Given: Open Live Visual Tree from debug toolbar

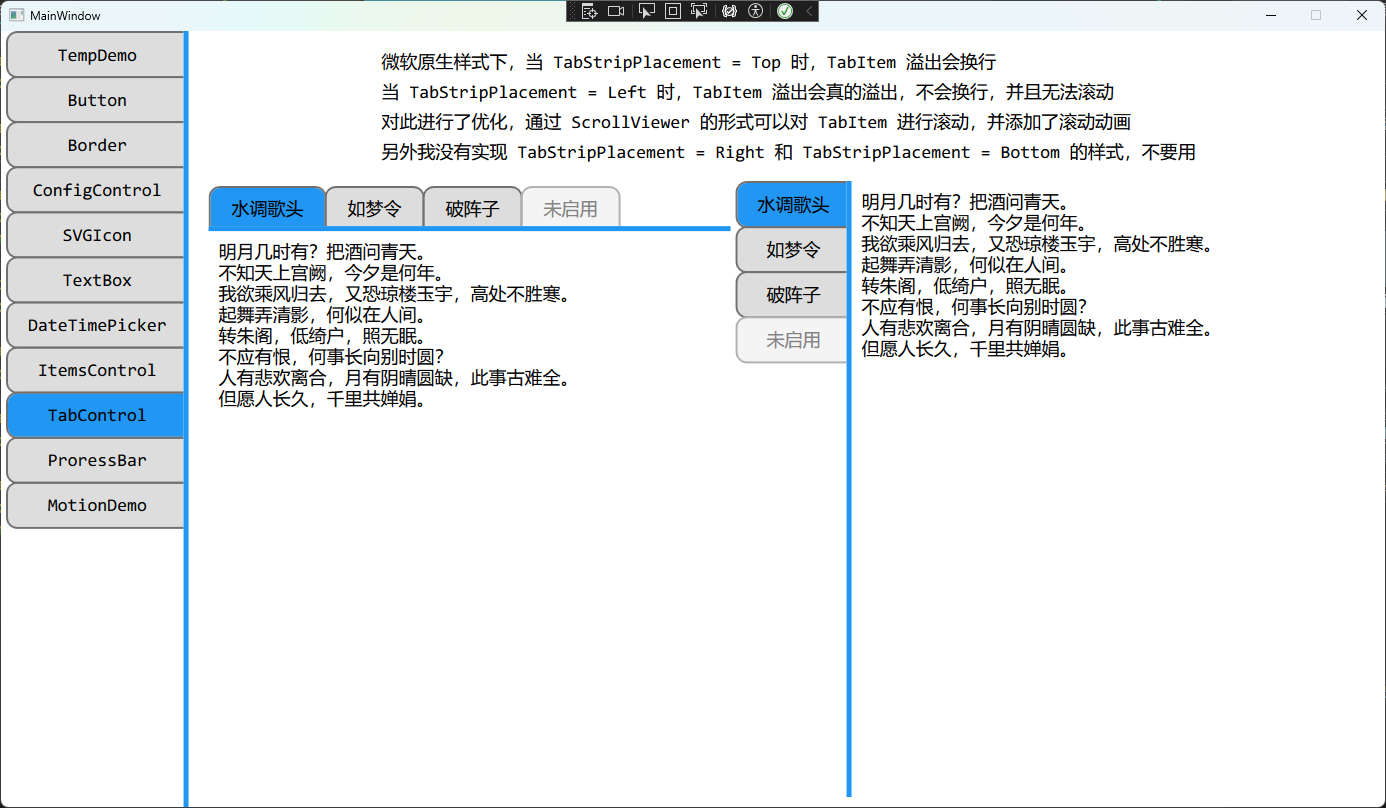Looking at the screenshot, I should [589, 11].
